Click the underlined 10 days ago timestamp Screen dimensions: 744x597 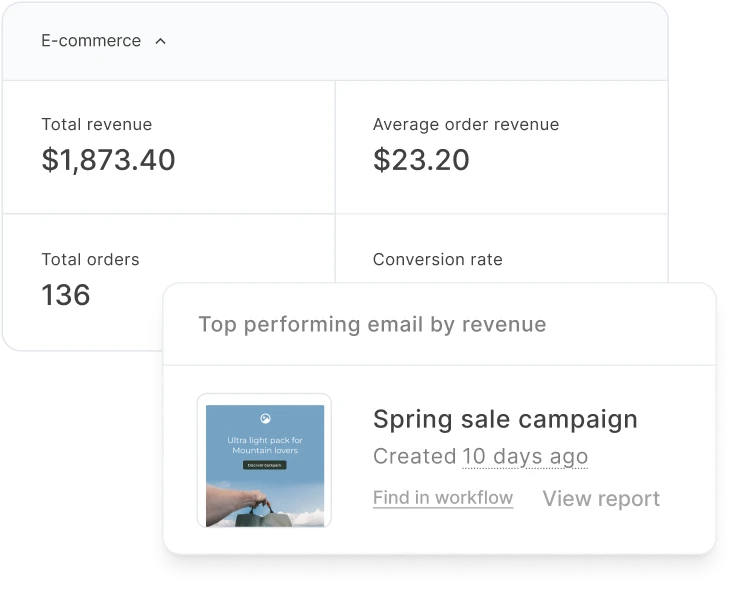pyautogui.click(x=525, y=457)
